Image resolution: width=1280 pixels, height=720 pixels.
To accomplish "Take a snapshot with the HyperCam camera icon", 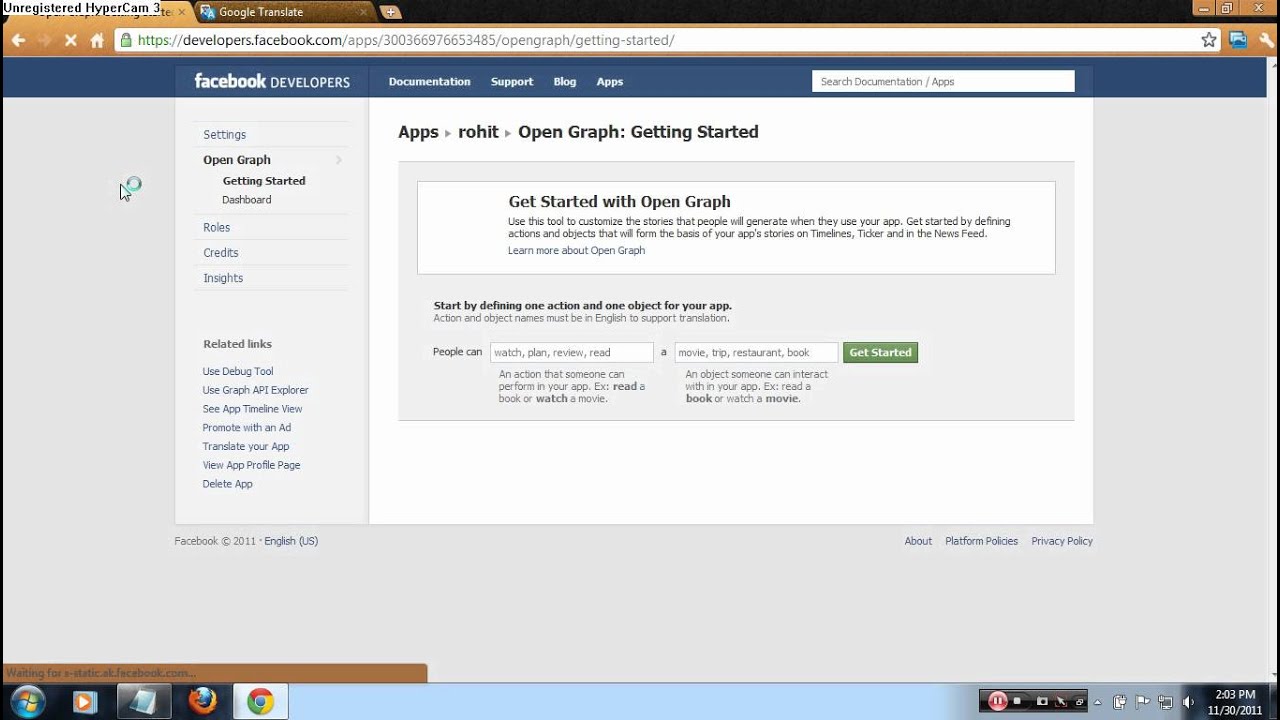I will click(x=1041, y=702).
